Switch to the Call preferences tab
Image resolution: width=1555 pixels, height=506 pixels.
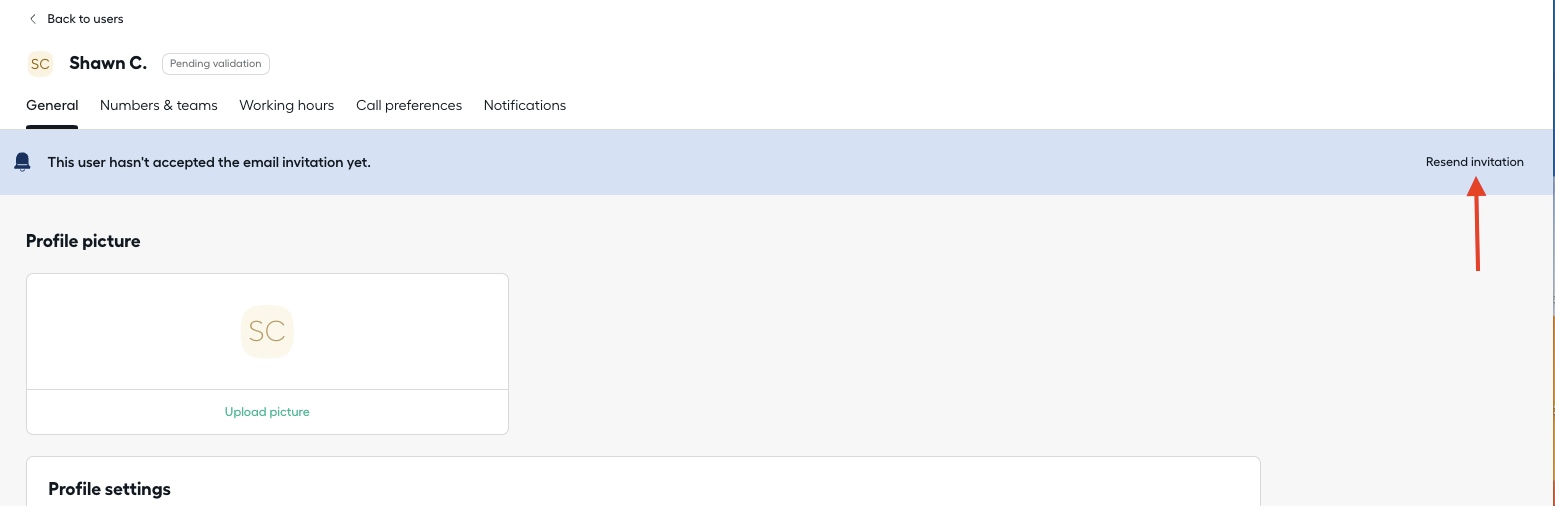tap(409, 105)
